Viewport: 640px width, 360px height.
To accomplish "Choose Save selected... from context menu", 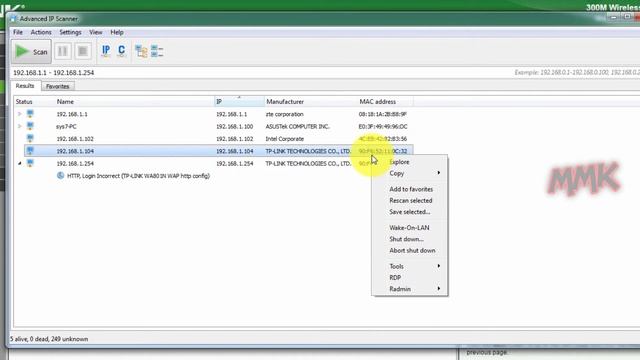I will (x=410, y=212).
